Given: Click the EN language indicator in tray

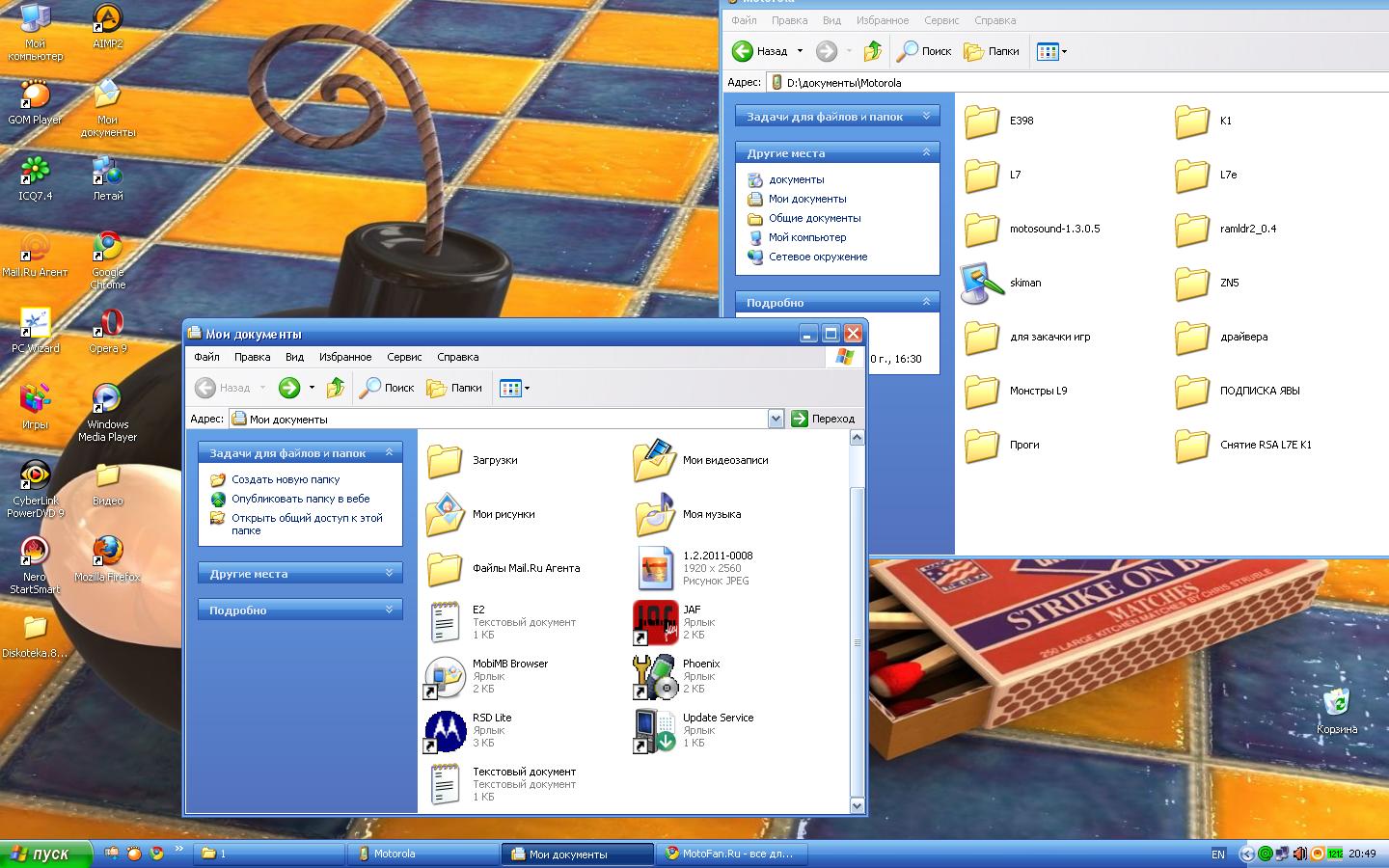Looking at the screenshot, I should (x=1218, y=854).
